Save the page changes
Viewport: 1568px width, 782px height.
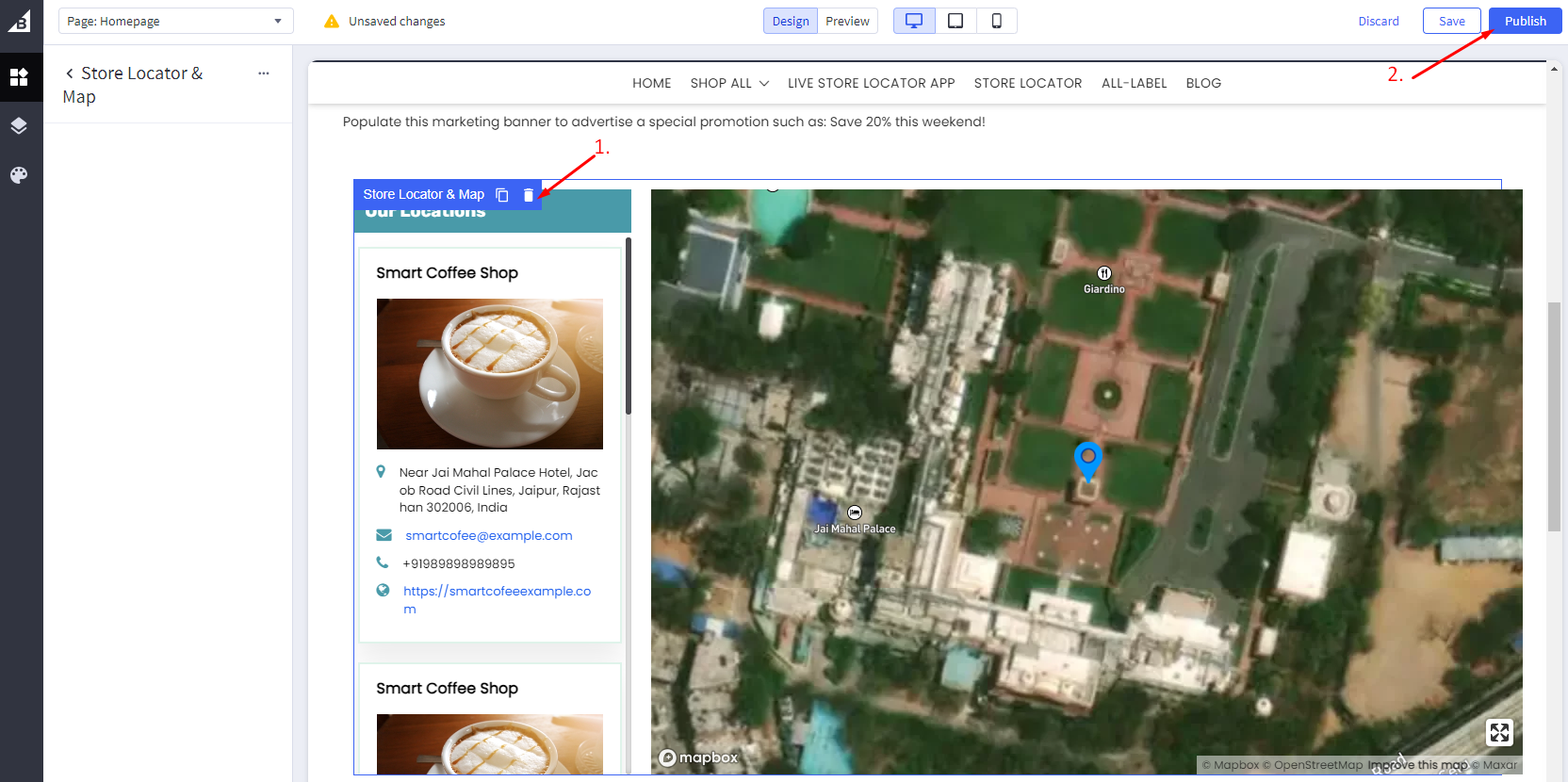click(1452, 21)
